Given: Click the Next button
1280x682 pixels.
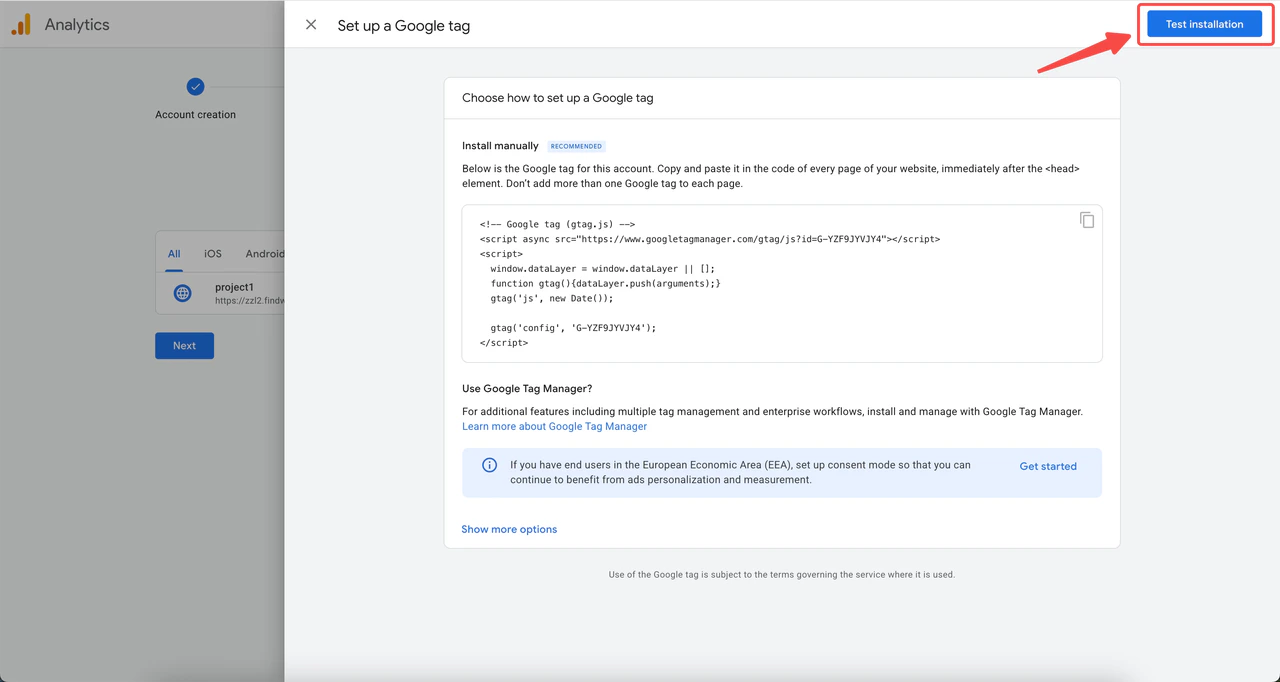Looking at the screenshot, I should click(x=184, y=346).
